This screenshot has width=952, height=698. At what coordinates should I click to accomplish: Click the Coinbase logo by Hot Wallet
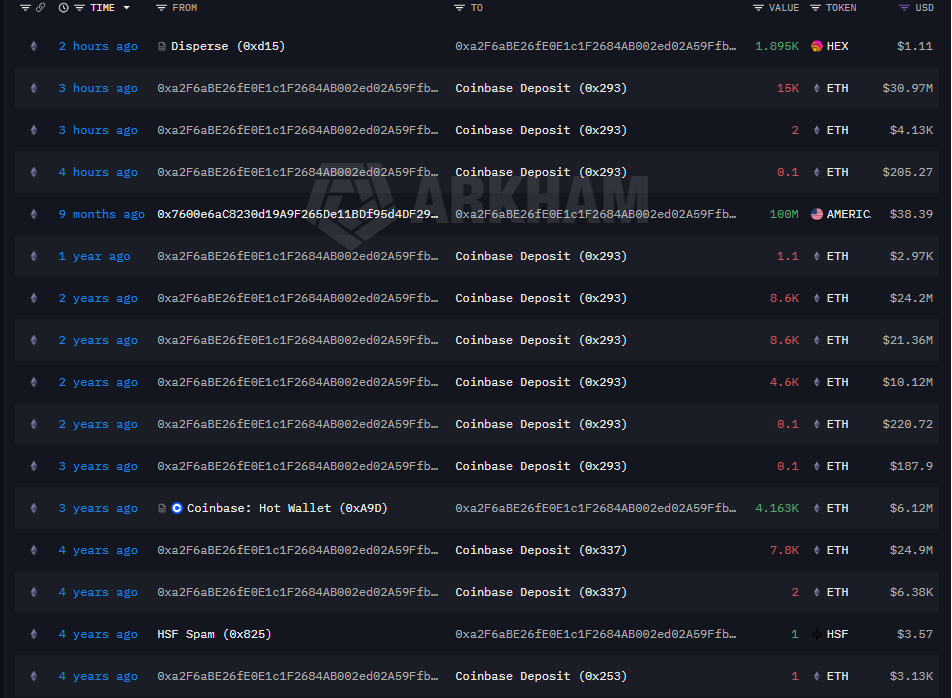click(x=177, y=508)
